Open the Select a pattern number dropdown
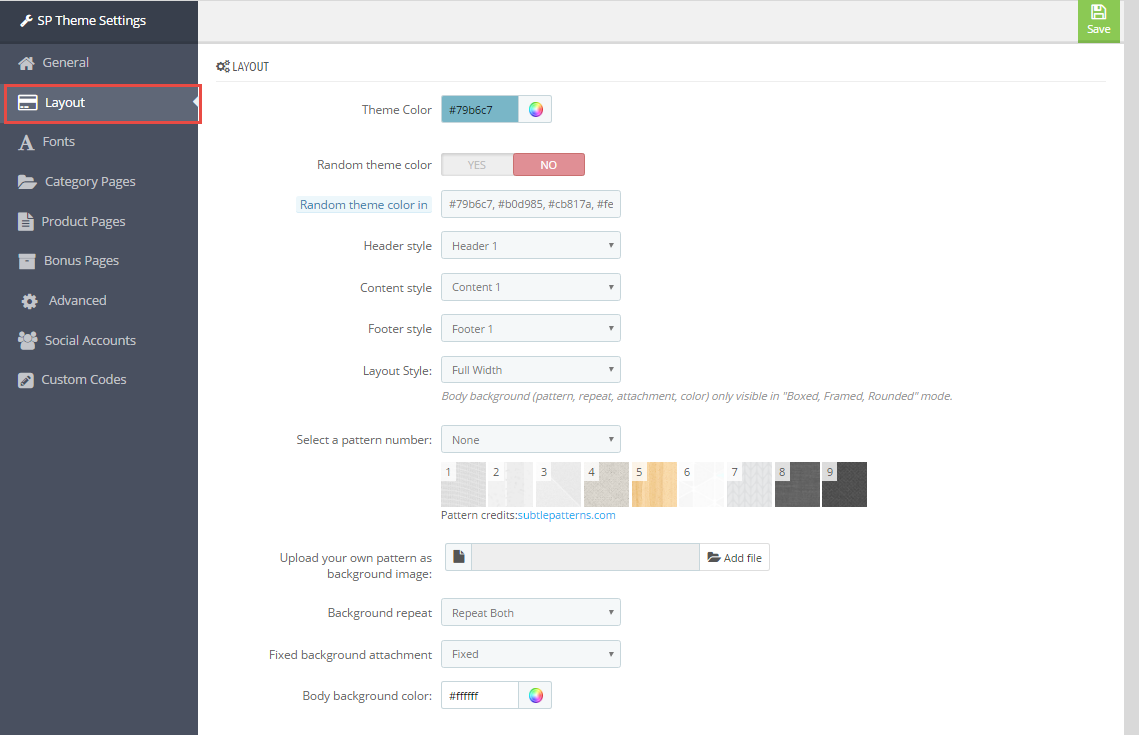1139x735 pixels. (530, 439)
